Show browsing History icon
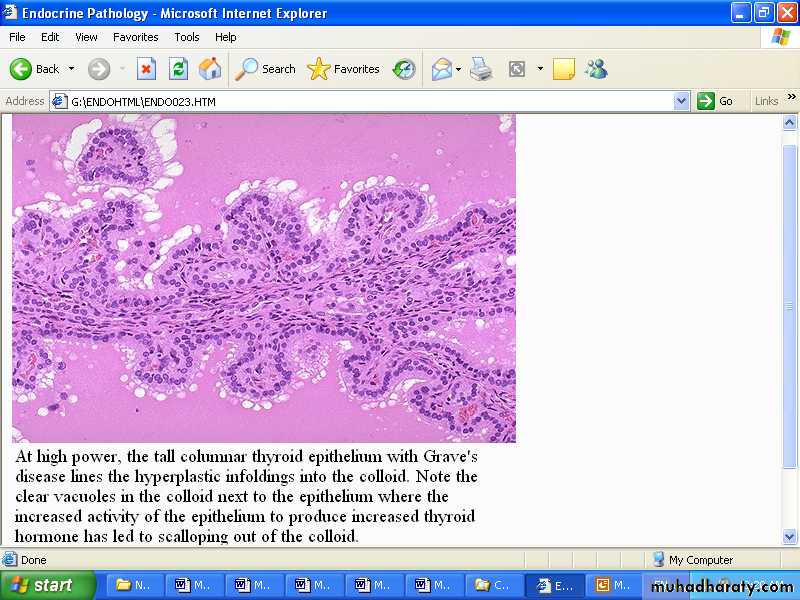800x600 pixels. tap(404, 69)
